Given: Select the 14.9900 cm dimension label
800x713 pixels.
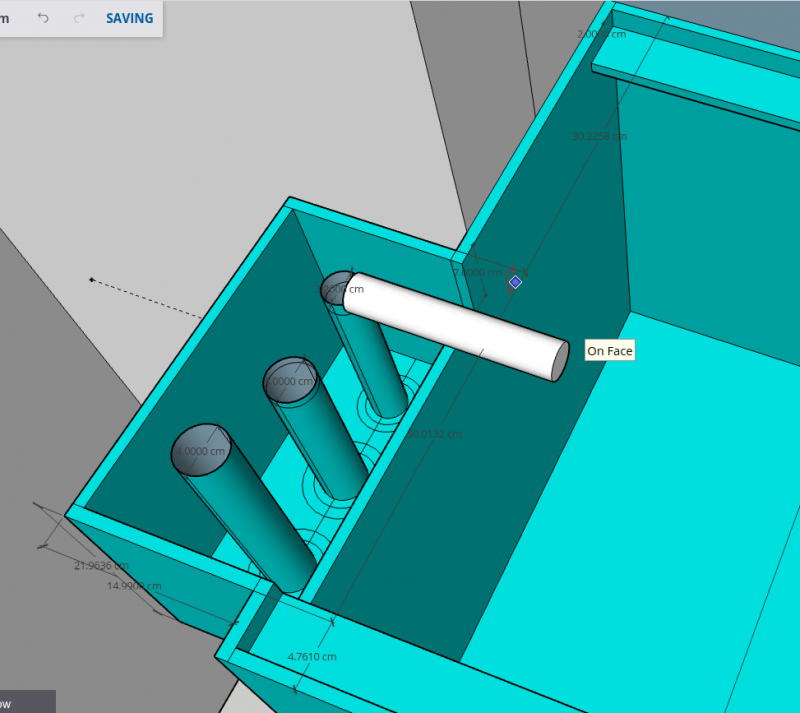Looking at the screenshot, I should [134, 586].
